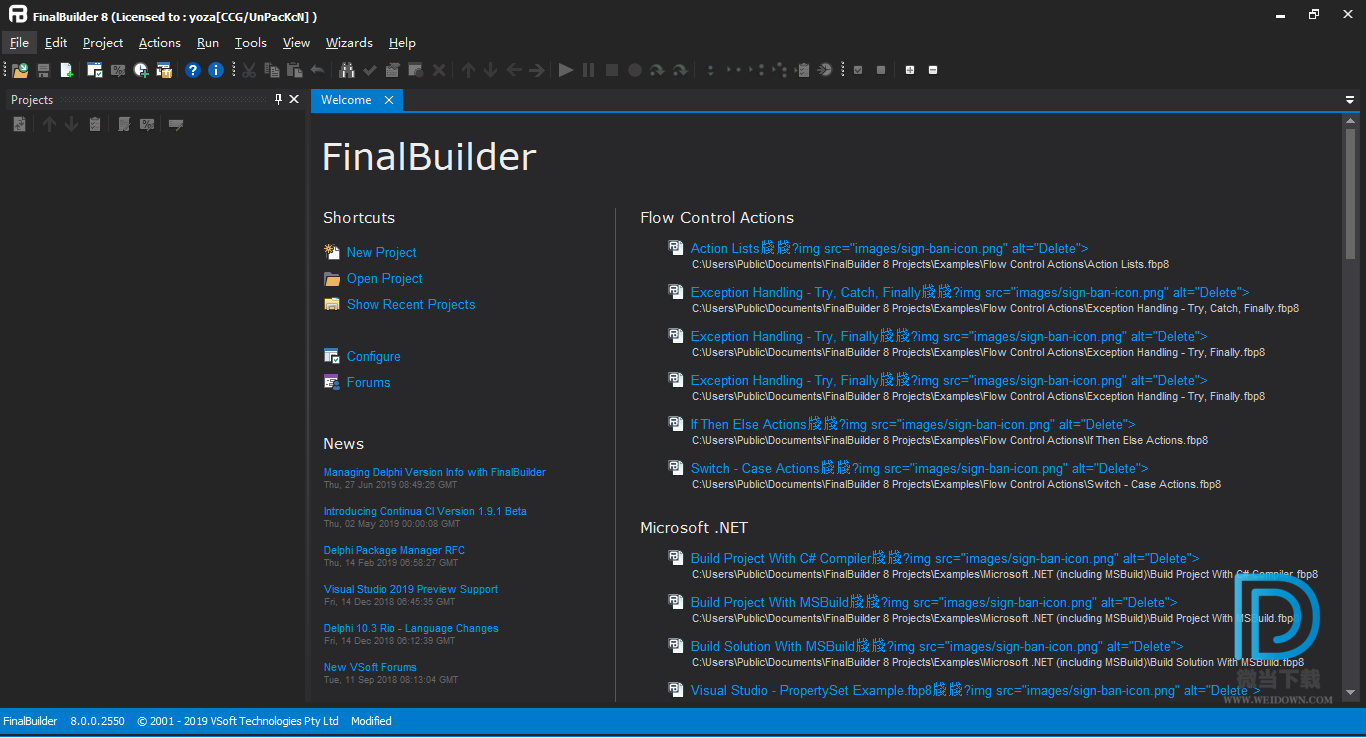This screenshot has height=738, width=1366.
Task: Click the Copy icon in toolbar
Action: [271, 70]
